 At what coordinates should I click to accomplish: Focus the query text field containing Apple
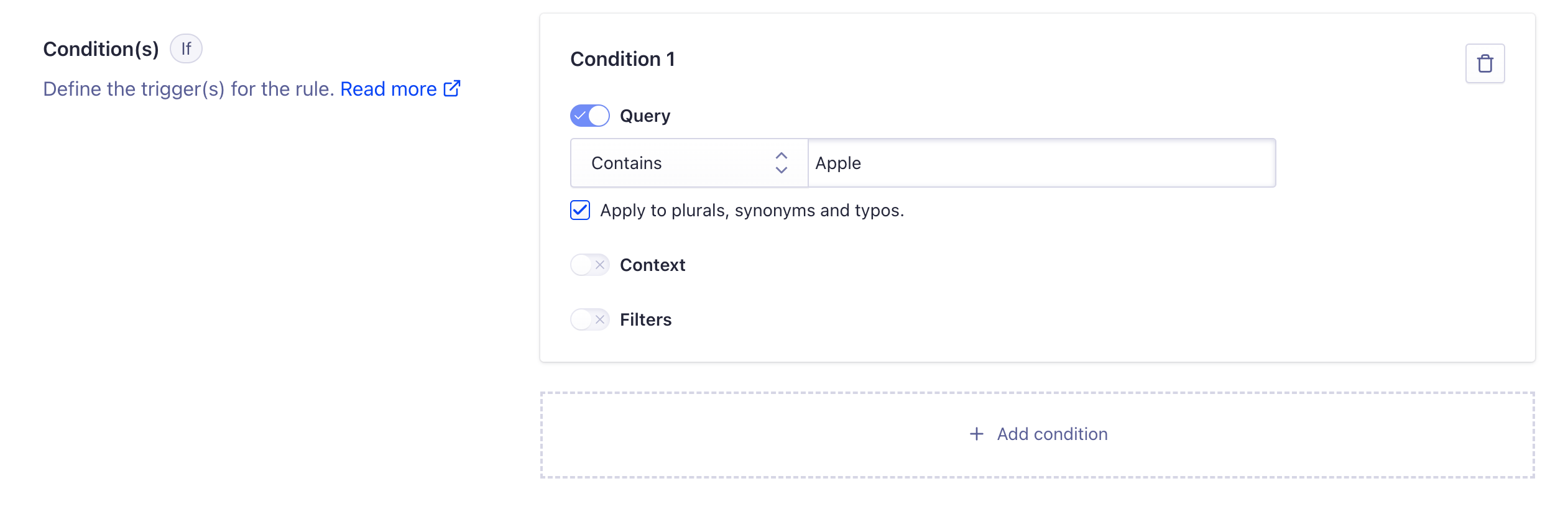tap(1041, 163)
